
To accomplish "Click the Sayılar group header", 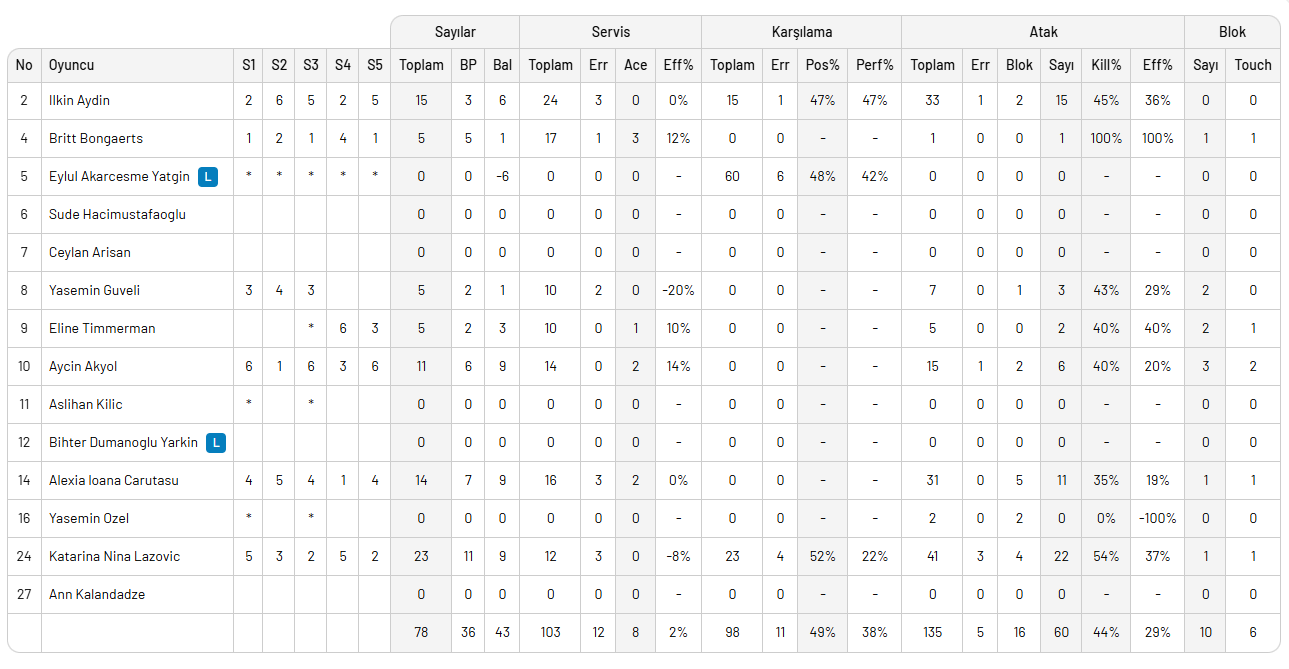I will [455, 32].
